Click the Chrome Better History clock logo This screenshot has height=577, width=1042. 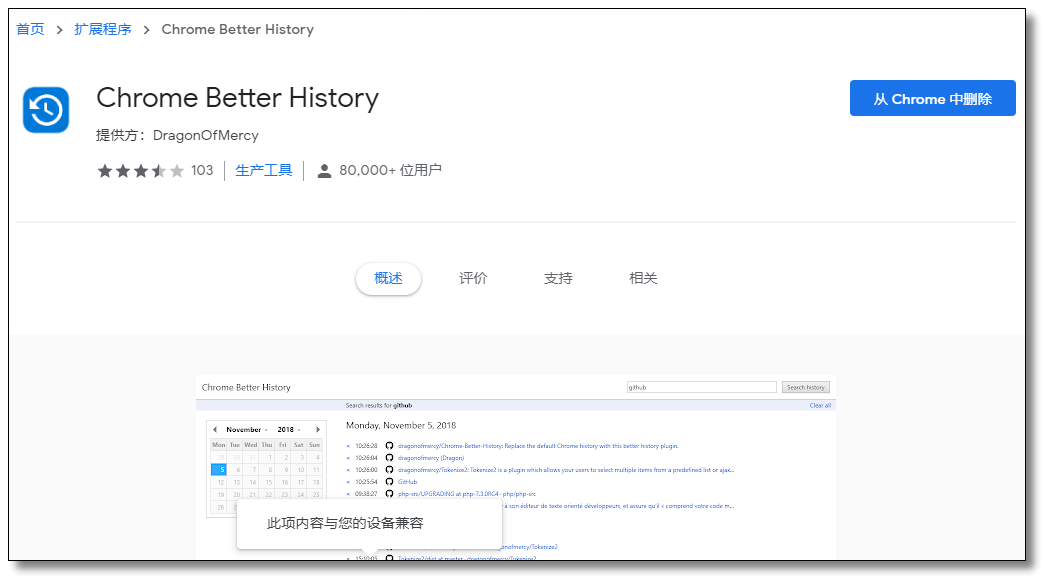point(46,110)
